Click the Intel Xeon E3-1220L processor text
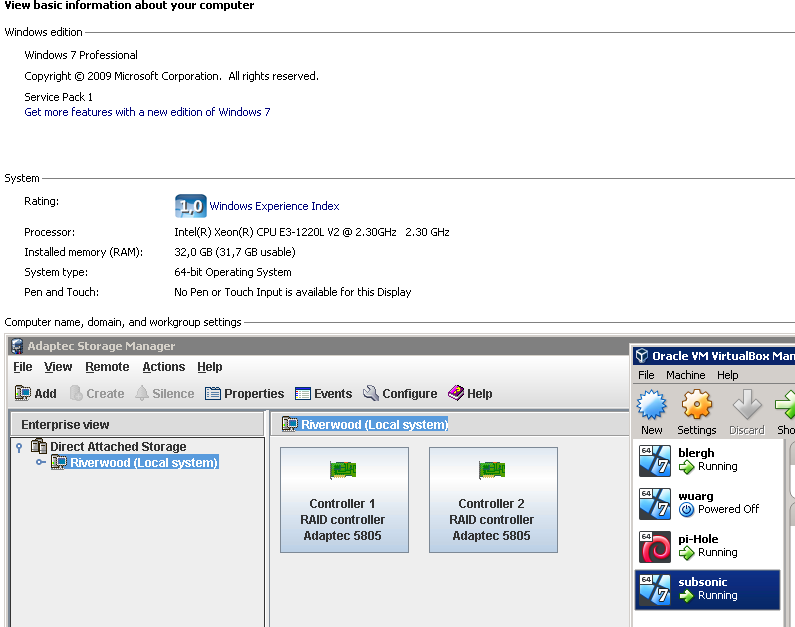Image resolution: width=795 pixels, height=627 pixels. coord(312,232)
